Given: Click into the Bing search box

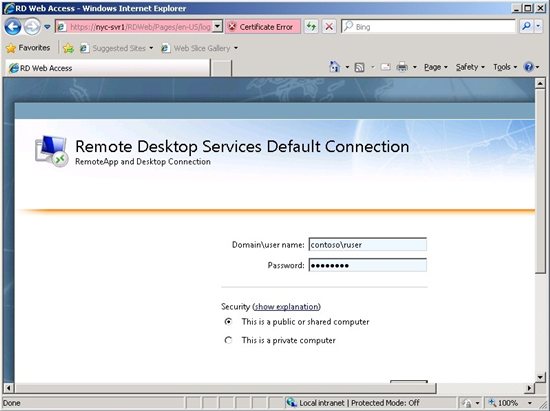Looking at the screenshot, I should [428, 27].
